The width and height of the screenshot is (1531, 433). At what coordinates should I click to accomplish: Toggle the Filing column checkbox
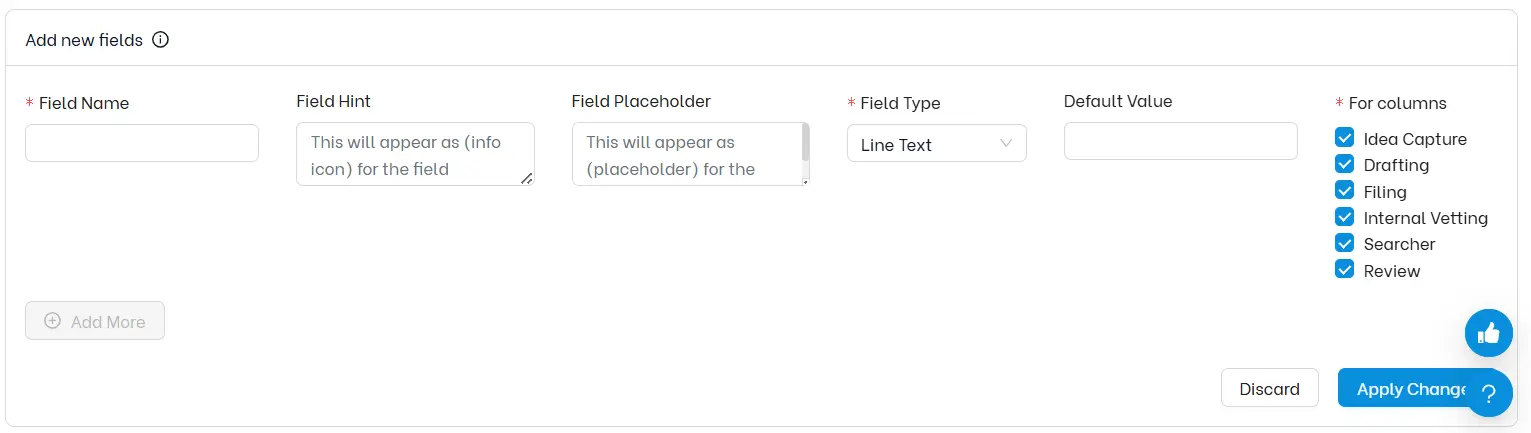click(x=1344, y=191)
